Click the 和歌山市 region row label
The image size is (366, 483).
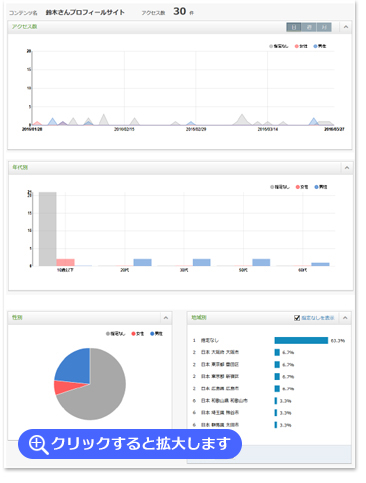224,401
